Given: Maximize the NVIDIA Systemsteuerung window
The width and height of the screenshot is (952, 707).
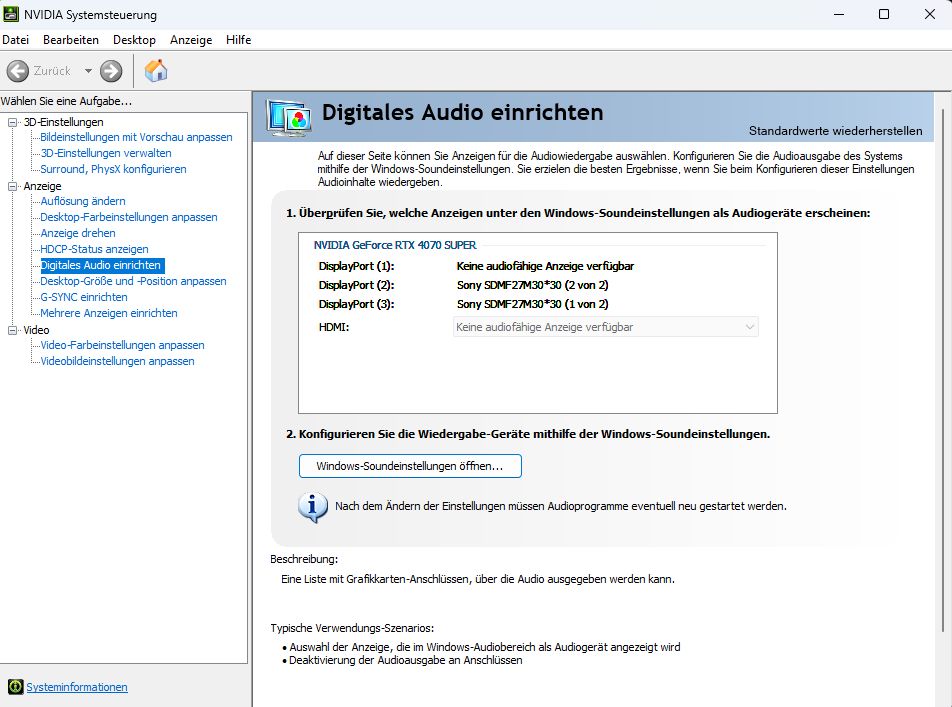Looking at the screenshot, I should pyautogui.click(x=884, y=14).
